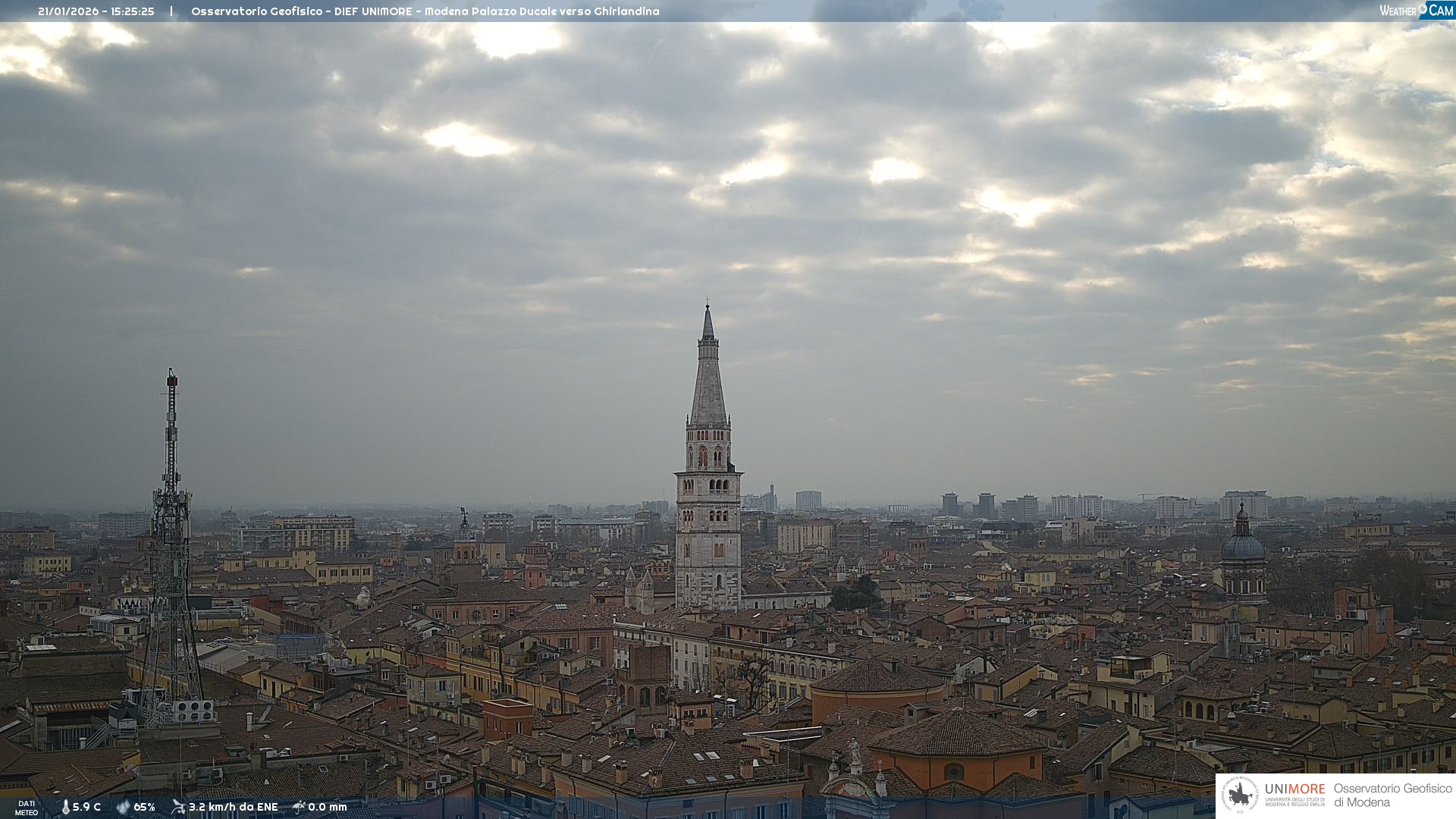Click the UNIMORE wordmark text
Image resolution: width=1456 pixels, height=819 pixels.
tap(1294, 789)
